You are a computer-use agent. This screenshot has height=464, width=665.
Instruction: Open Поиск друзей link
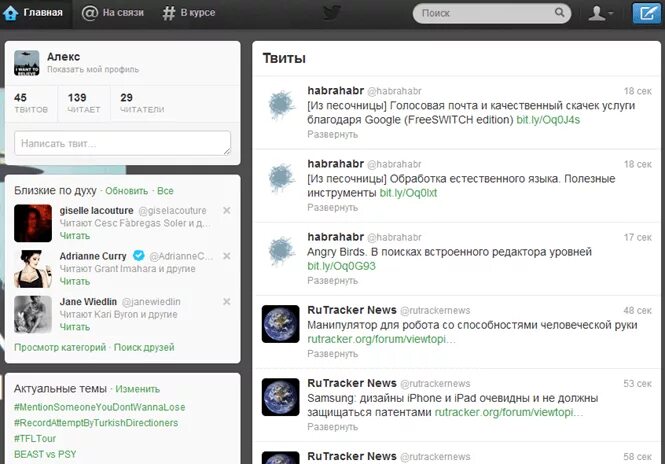point(144,347)
